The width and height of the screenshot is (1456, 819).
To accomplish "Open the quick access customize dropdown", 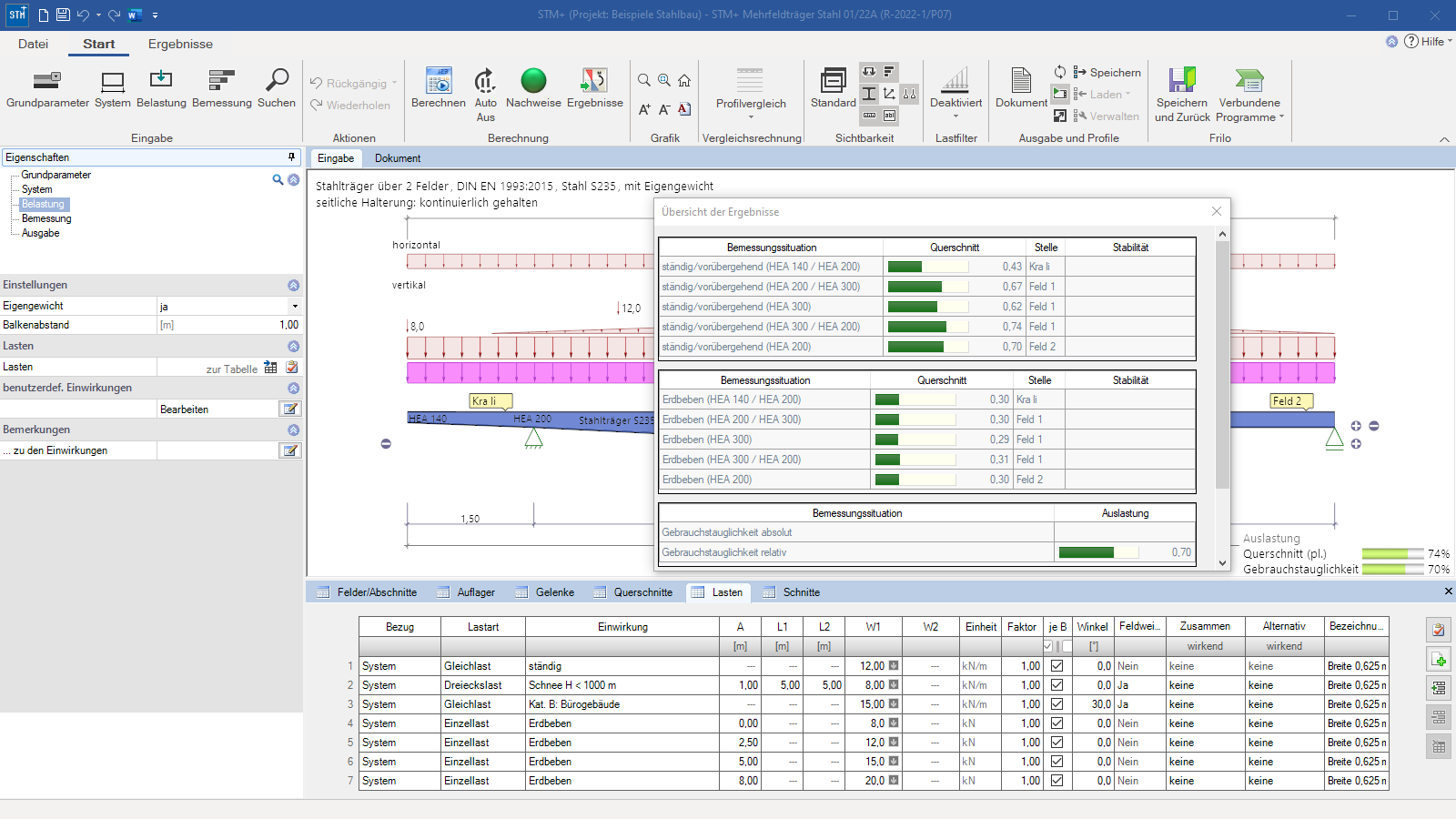I will coord(155,15).
